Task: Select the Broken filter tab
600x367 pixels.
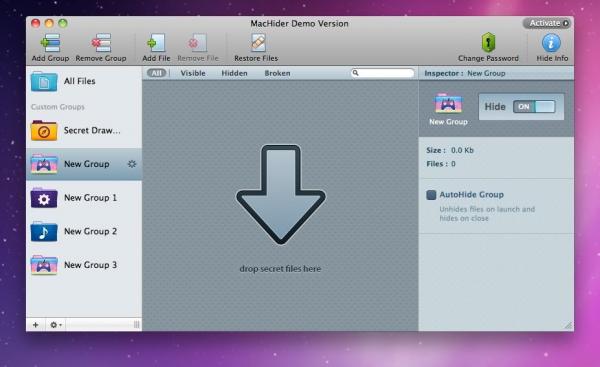Action: coord(277,73)
